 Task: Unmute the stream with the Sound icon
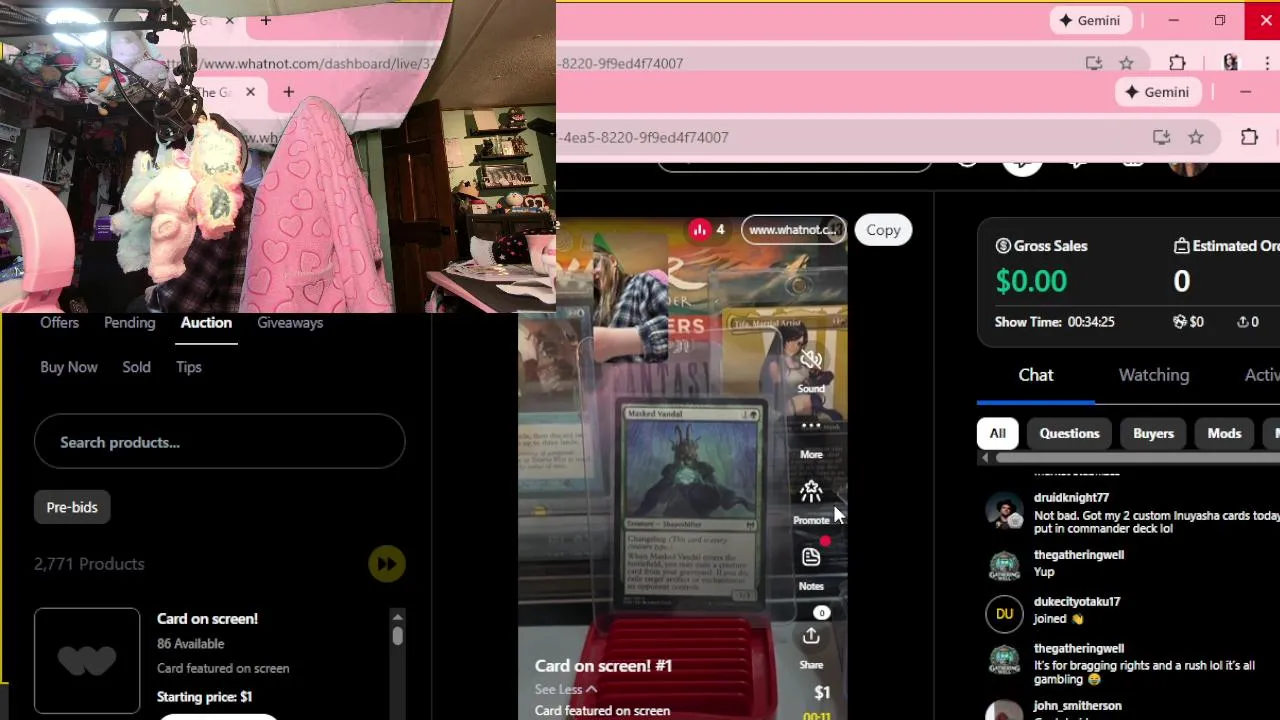[811, 360]
